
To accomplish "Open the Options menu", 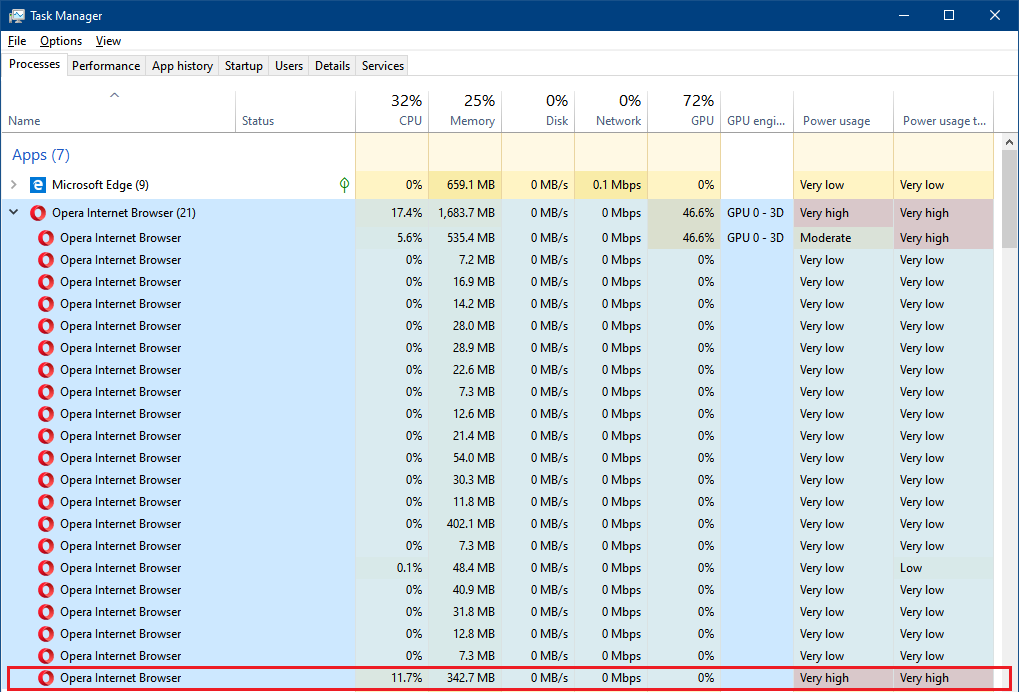I will [61, 41].
